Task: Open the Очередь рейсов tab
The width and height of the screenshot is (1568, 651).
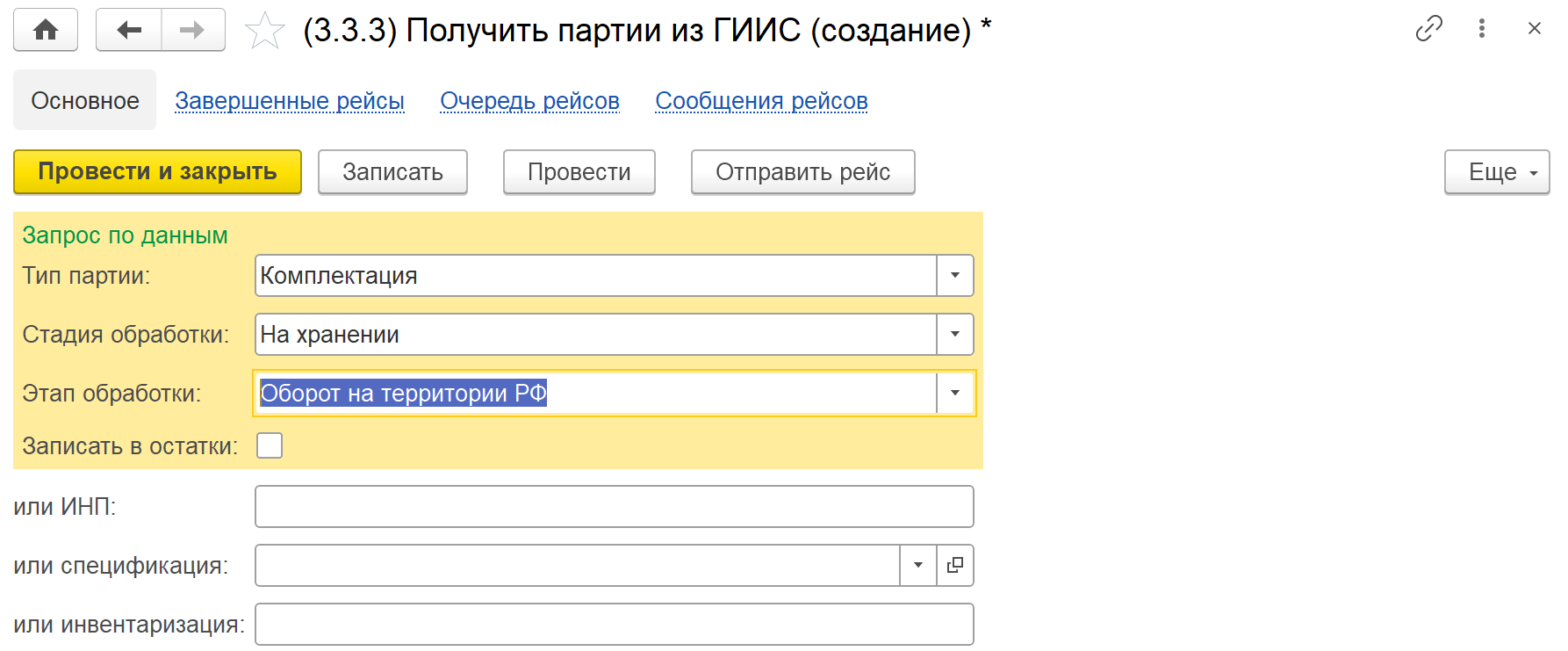Action: tap(530, 100)
